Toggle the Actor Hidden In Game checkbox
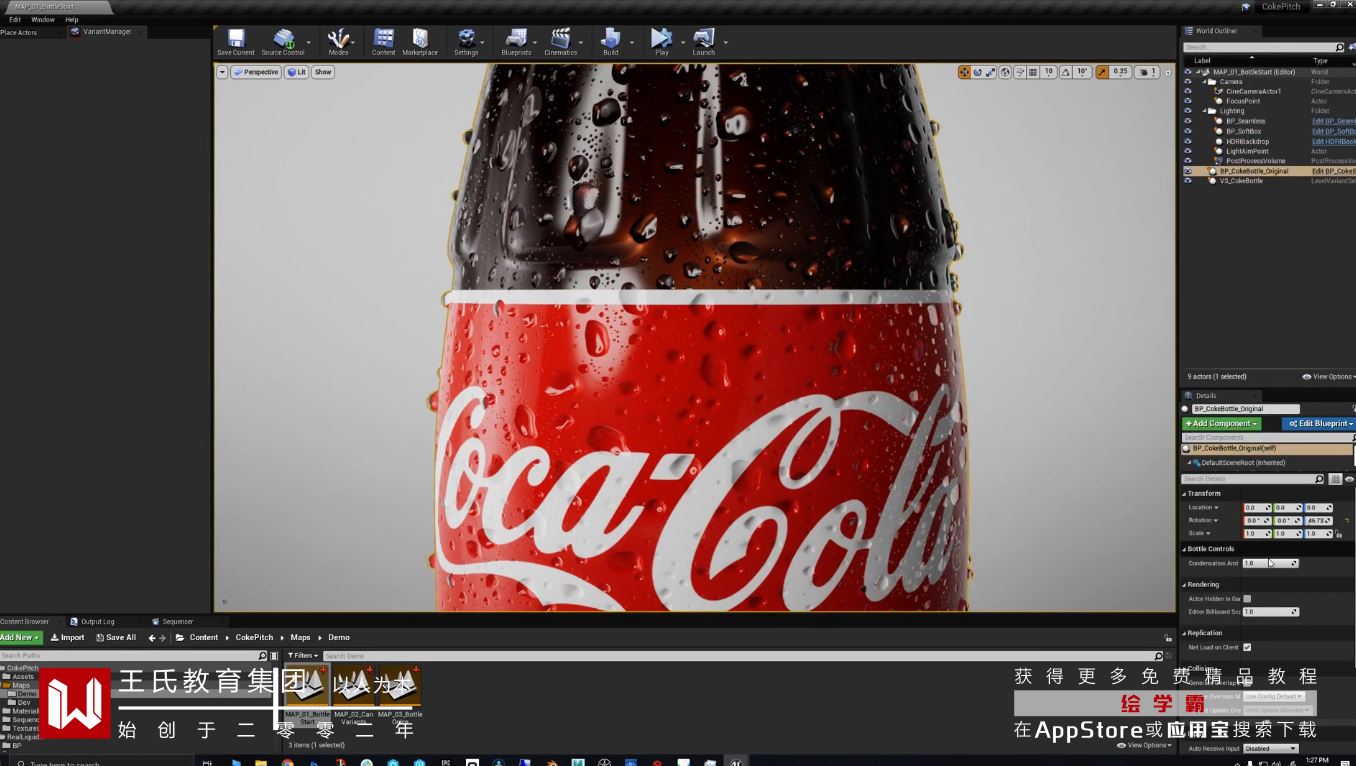Image resolution: width=1356 pixels, height=766 pixels. (x=1247, y=598)
